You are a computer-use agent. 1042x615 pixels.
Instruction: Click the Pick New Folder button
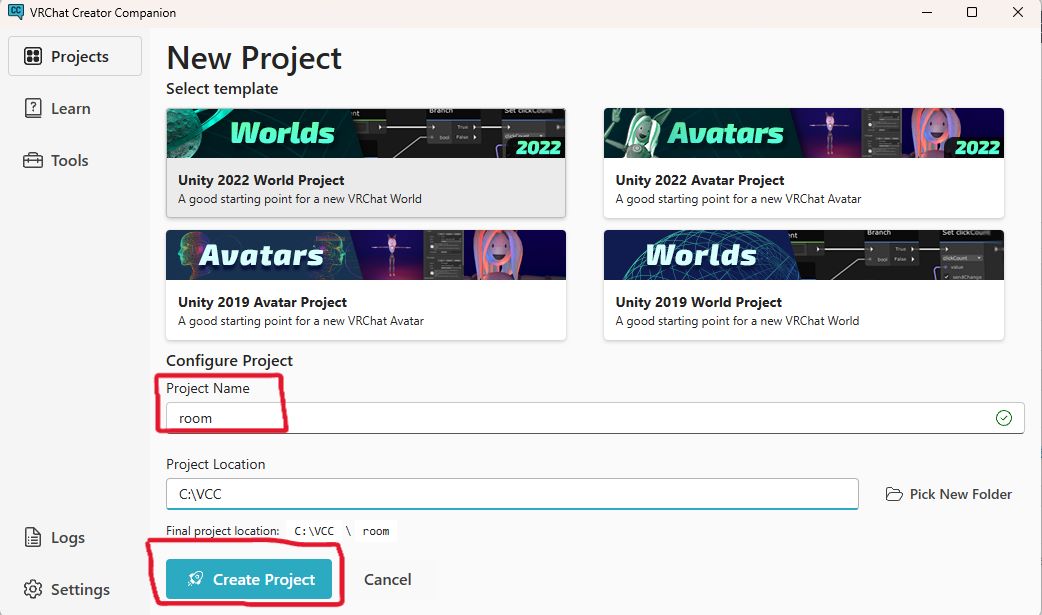(x=948, y=494)
